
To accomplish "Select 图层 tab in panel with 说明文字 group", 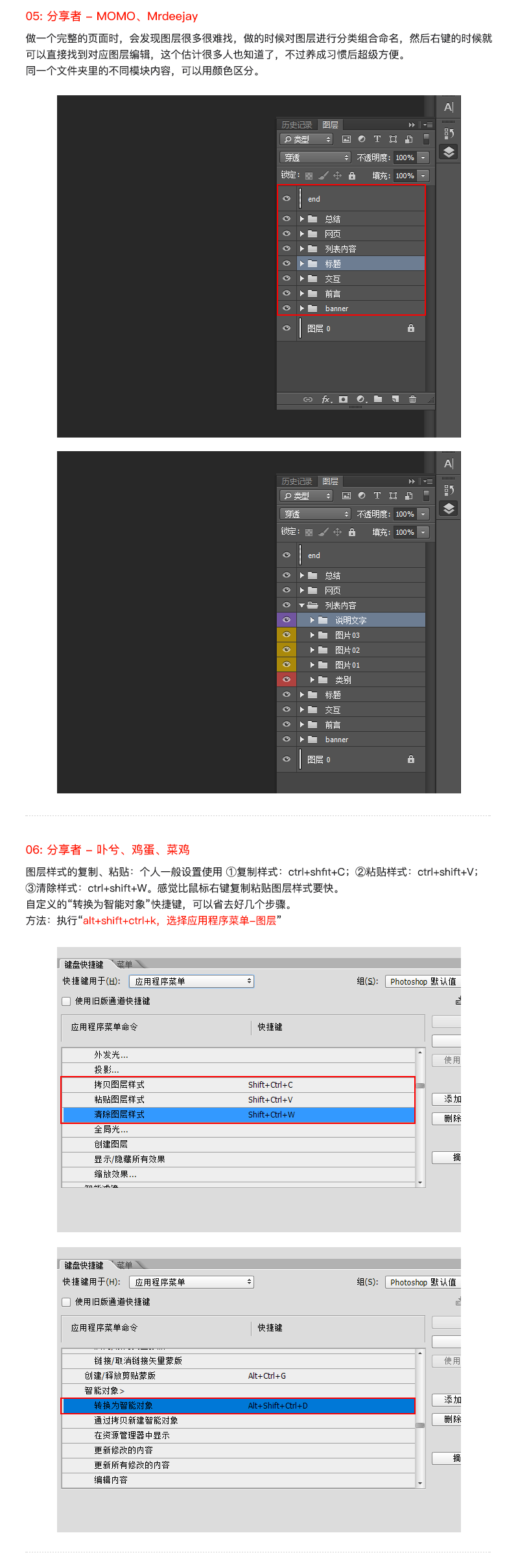I will 331,482.
